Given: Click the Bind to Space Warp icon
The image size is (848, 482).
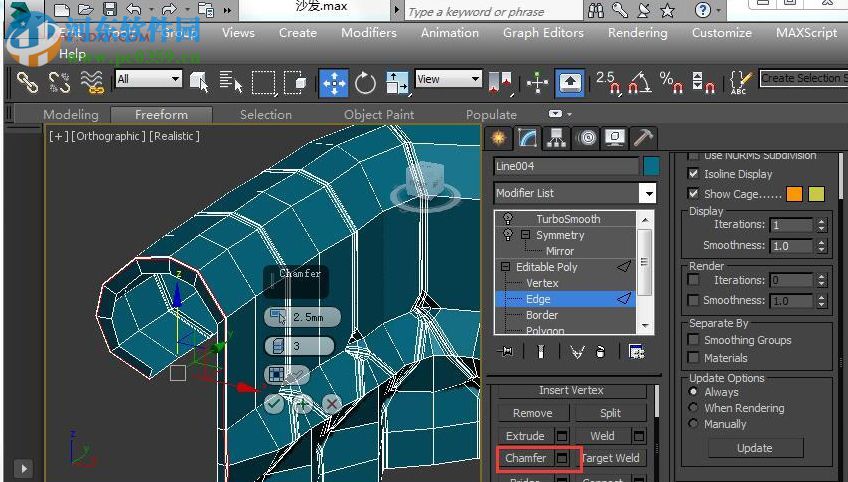Looking at the screenshot, I should pyautogui.click(x=92, y=82).
